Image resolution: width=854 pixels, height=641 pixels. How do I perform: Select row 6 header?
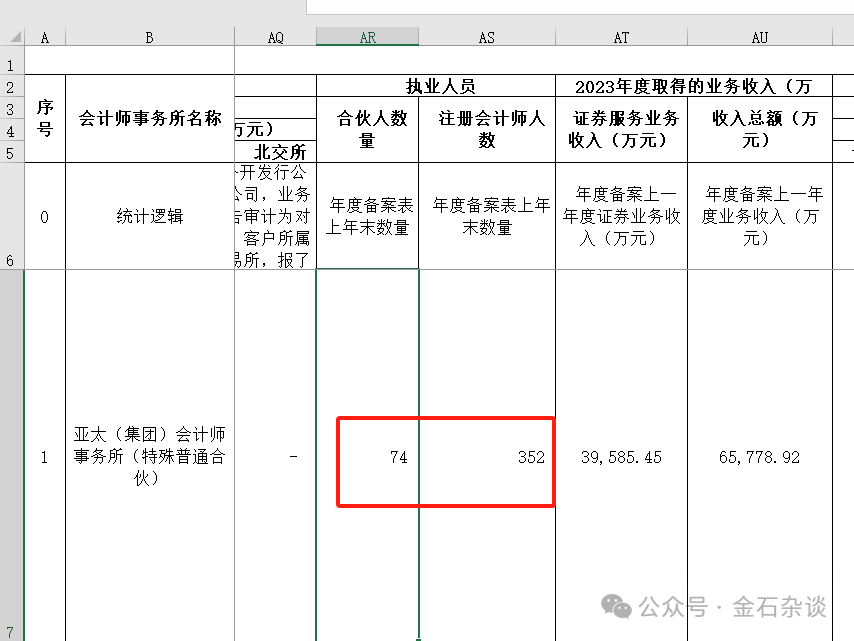point(11,216)
